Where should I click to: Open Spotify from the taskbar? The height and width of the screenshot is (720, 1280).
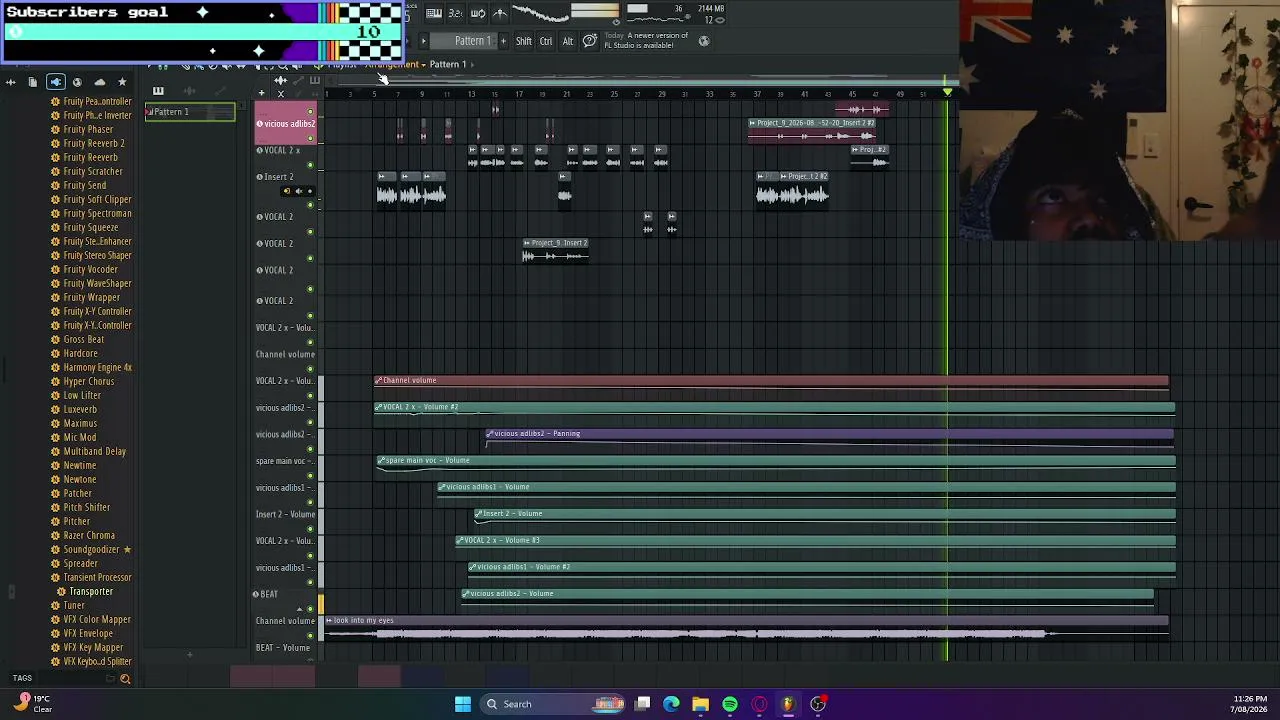[x=730, y=704]
